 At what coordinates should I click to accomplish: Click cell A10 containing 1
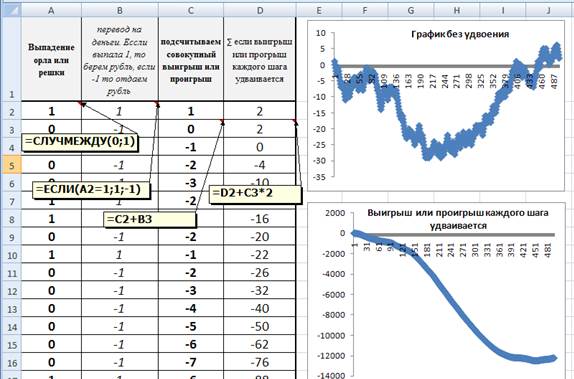point(51,255)
